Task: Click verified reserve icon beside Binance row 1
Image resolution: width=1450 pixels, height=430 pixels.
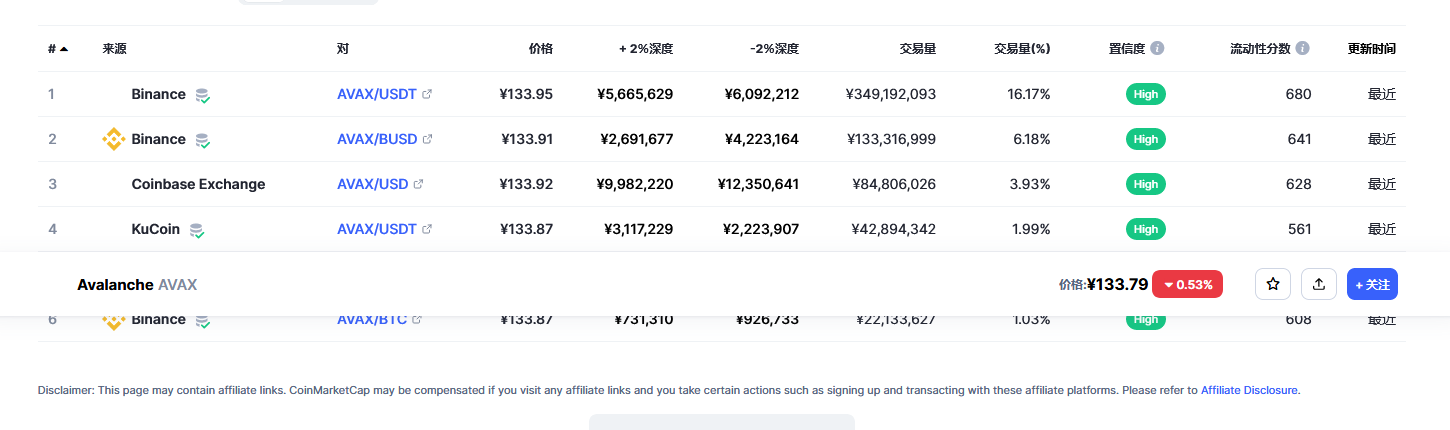Action: [x=203, y=95]
